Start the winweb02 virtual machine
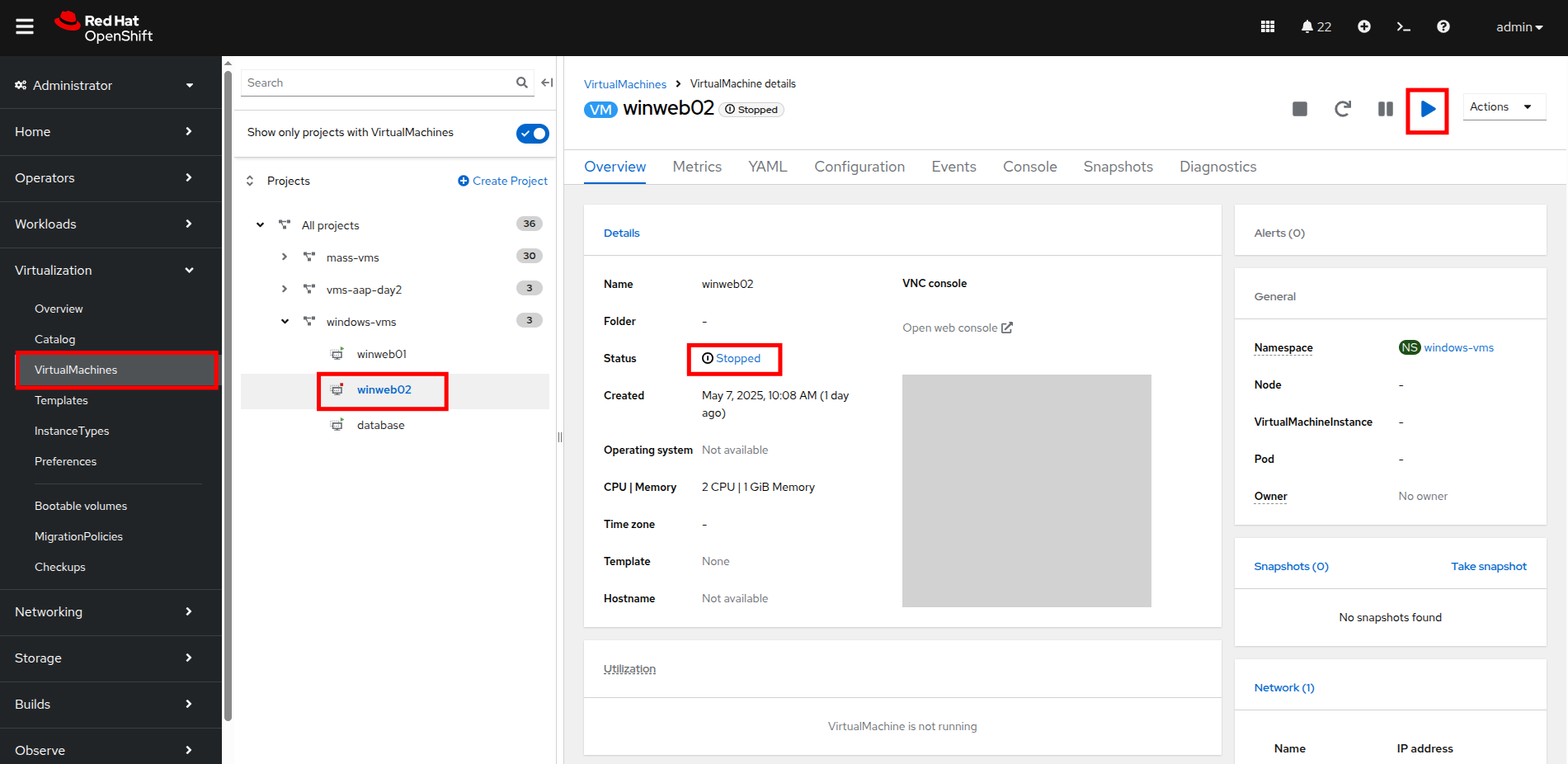Viewport: 1568px width, 764px height. [1427, 109]
